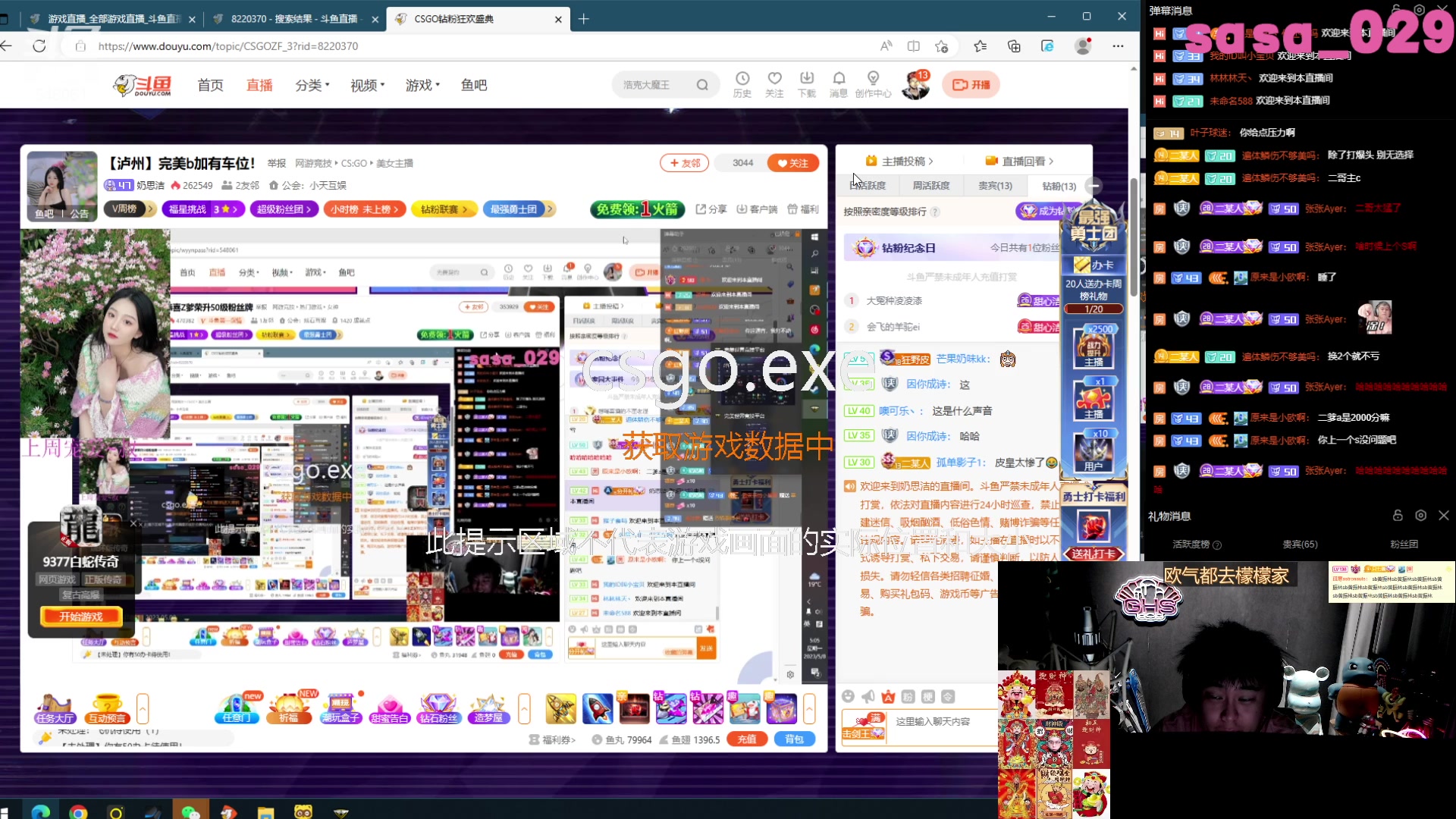The width and height of the screenshot is (1456, 819).
Task: Click the 友邻 add button
Action: coord(685,163)
